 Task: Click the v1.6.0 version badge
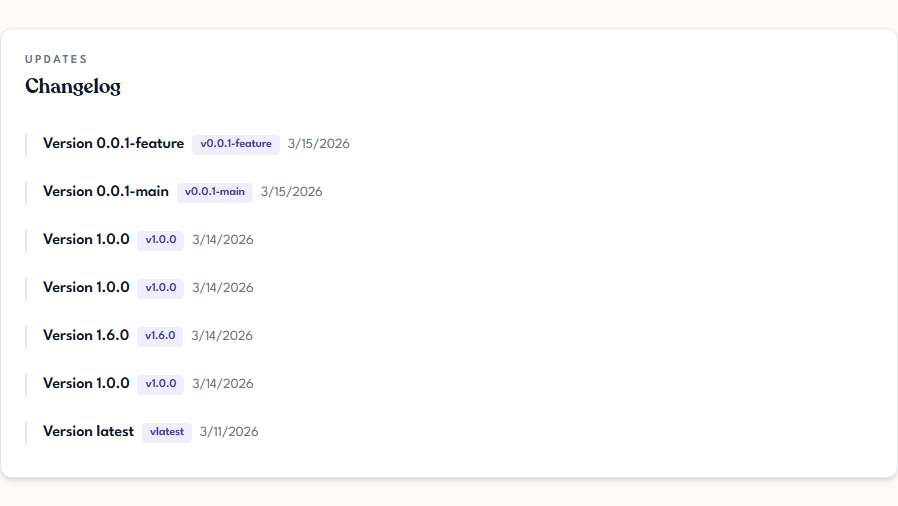160,336
